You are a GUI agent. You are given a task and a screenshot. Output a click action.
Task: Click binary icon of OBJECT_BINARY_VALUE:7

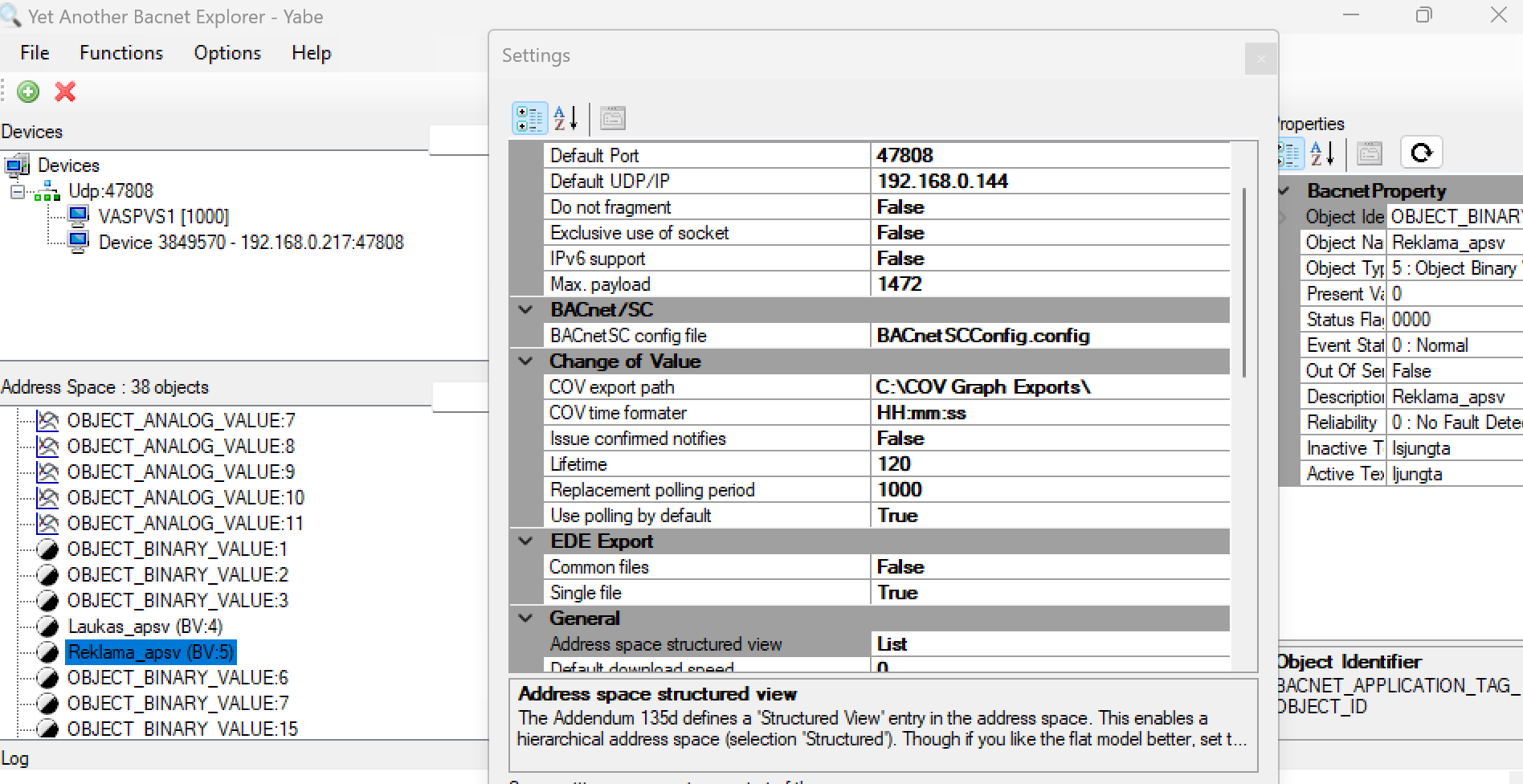(x=47, y=704)
